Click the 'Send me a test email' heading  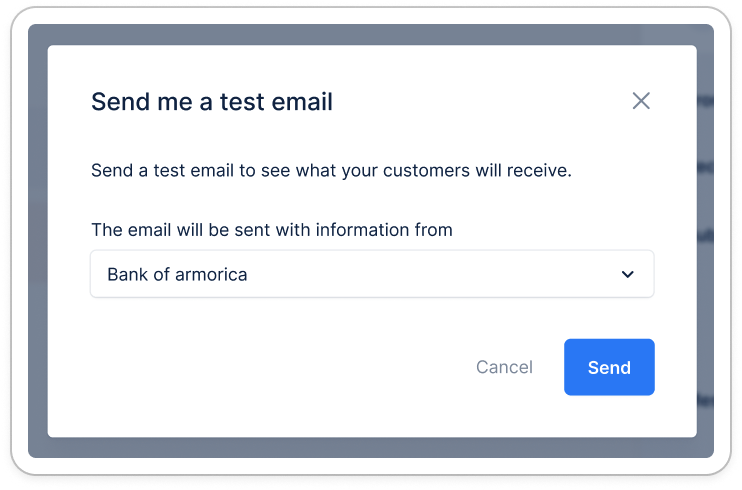pos(212,102)
